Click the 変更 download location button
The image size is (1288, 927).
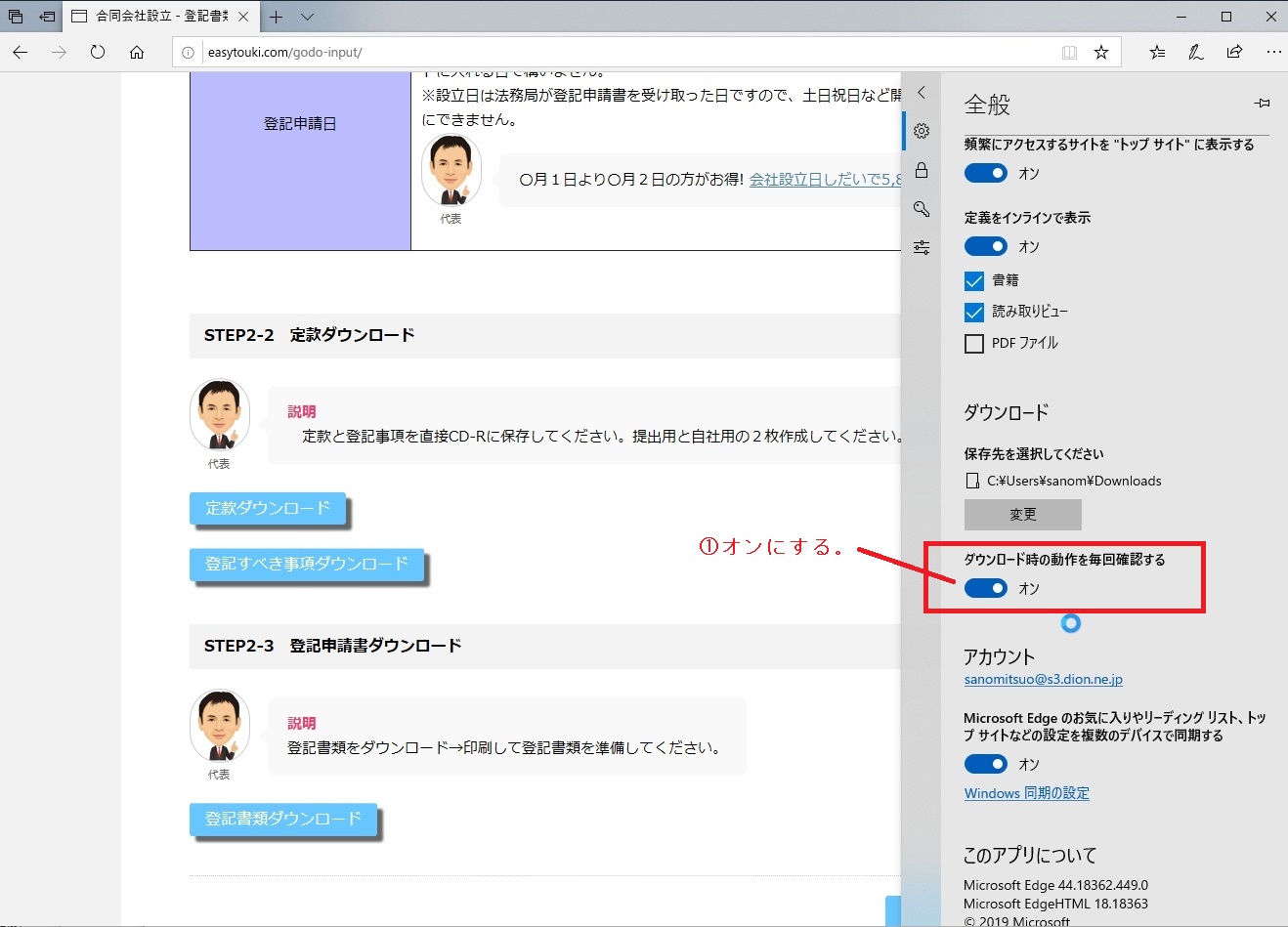tap(1022, 514)
